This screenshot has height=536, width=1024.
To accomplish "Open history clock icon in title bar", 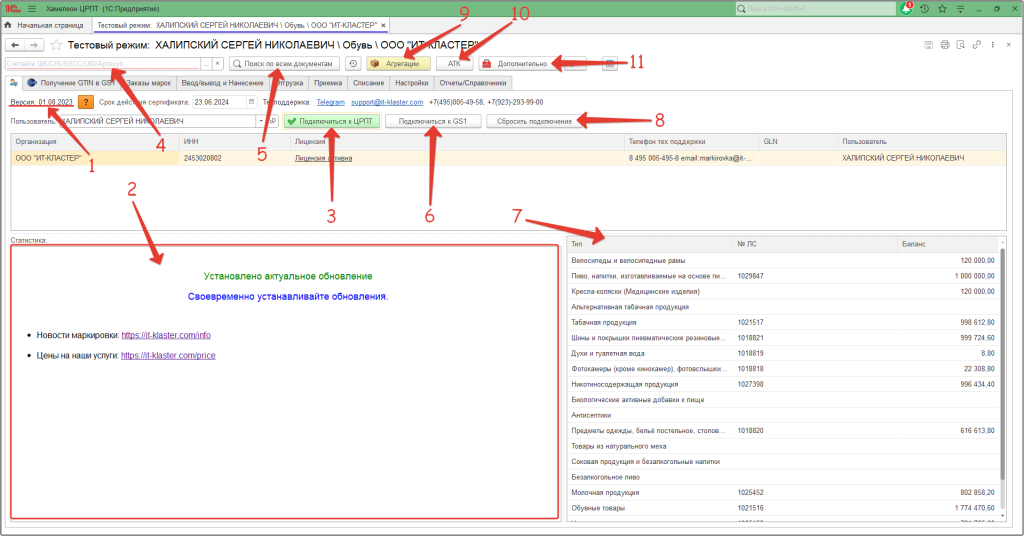I will (x=924, y=8).
